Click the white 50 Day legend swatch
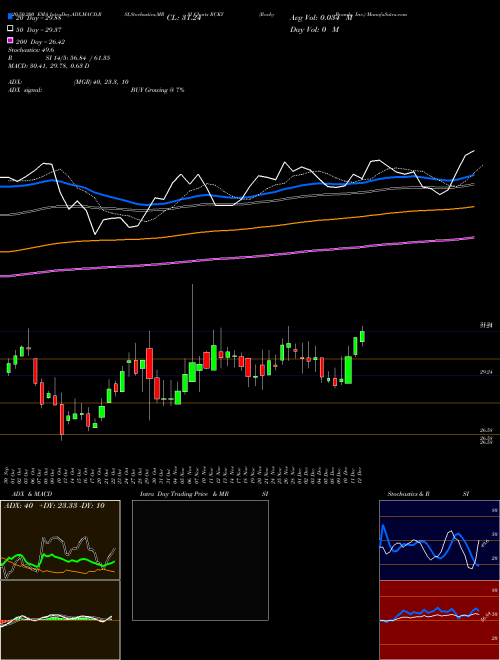Viewport: 500px width, 660px height. click(x=11, y=29)
